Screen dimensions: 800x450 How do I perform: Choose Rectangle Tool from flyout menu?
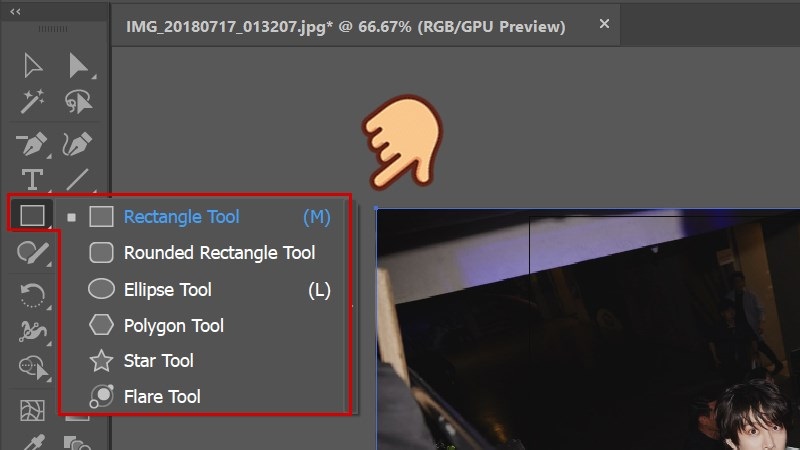(181, 216)
